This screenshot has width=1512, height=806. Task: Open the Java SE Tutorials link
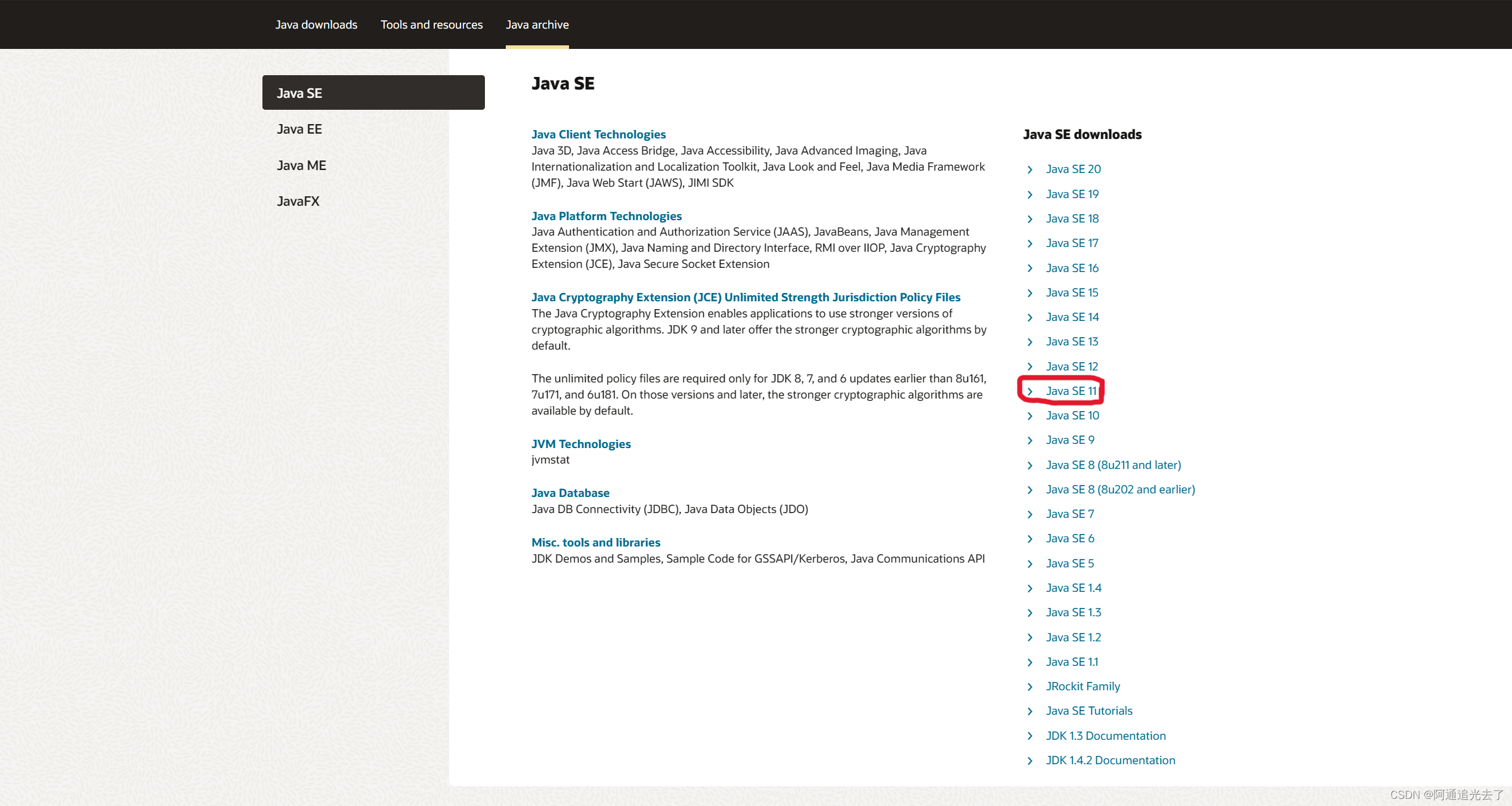pos(1089,711)
